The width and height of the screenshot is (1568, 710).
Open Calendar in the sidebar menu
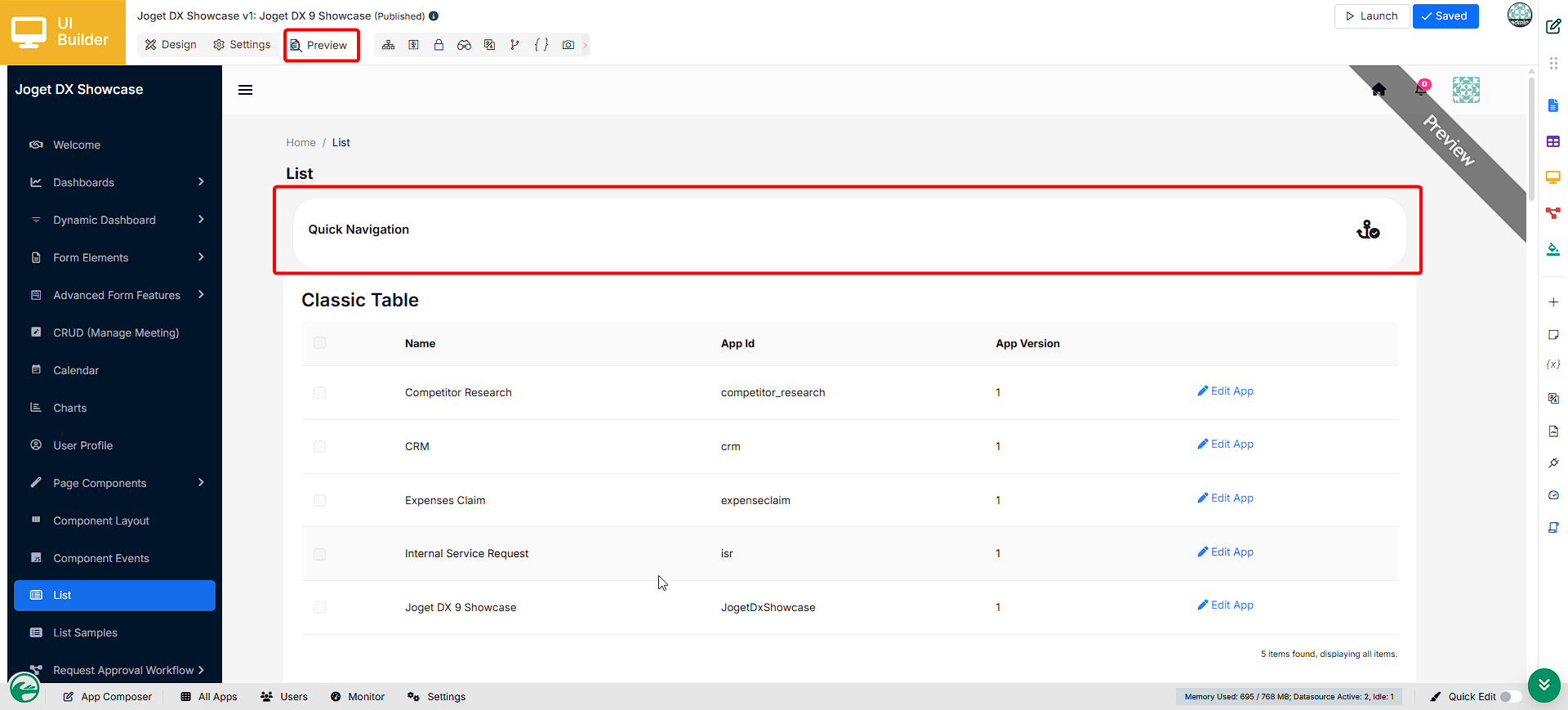(115, 370)
